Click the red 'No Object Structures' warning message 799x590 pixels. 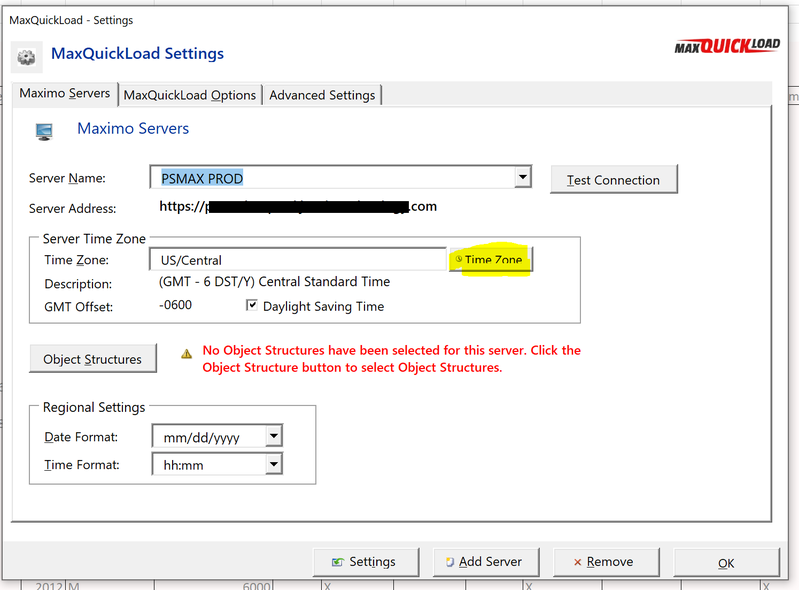[x=391, y=359]
